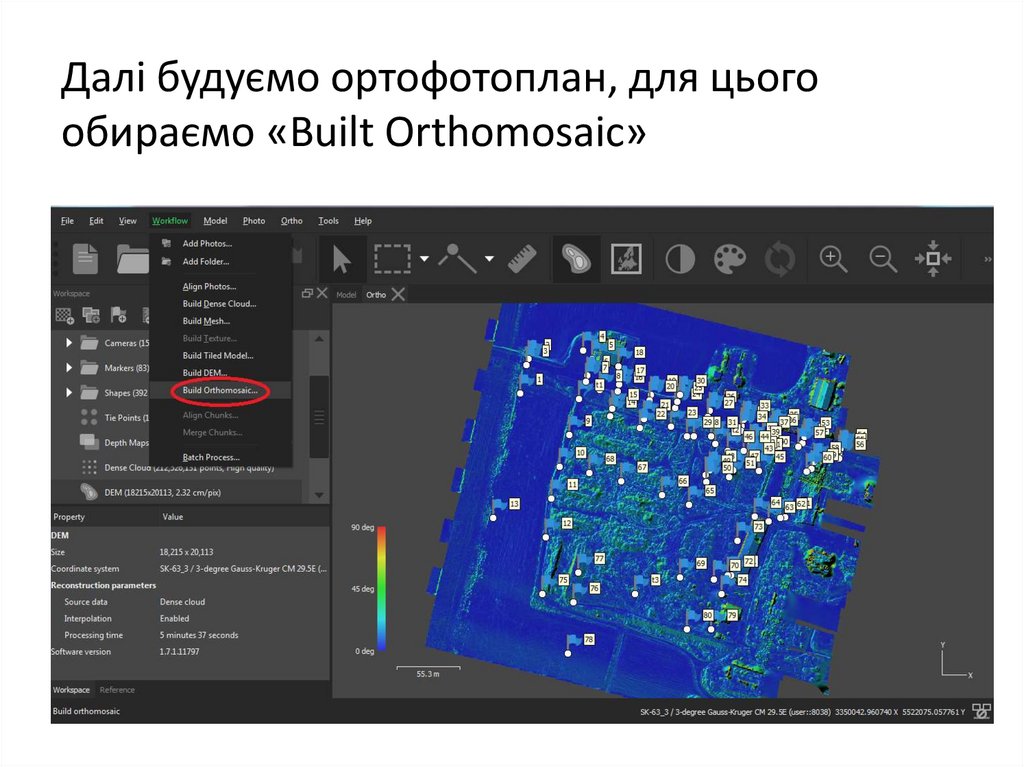This screenshot has height=767, width=1024.
Task: Switch to the Reference bottom tab
Action: click(117, 690)
